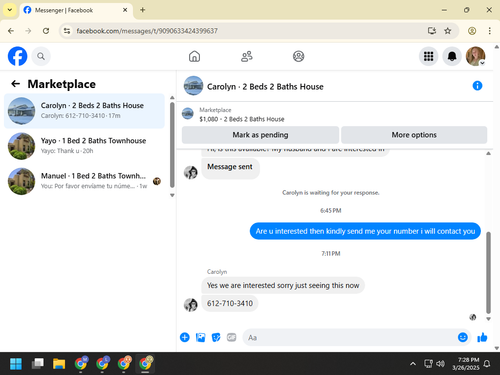Attach a photo using image icon
The height and width of the screenshot is (375, 500).
tap(200, 337)
